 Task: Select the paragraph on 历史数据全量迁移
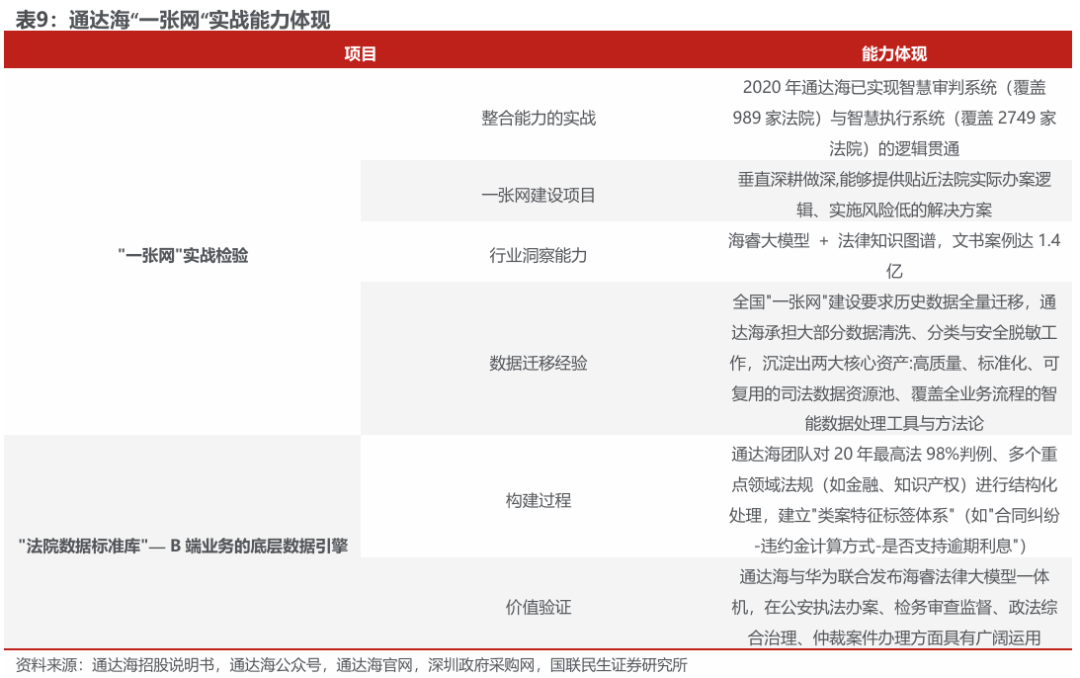coord(894,363)
